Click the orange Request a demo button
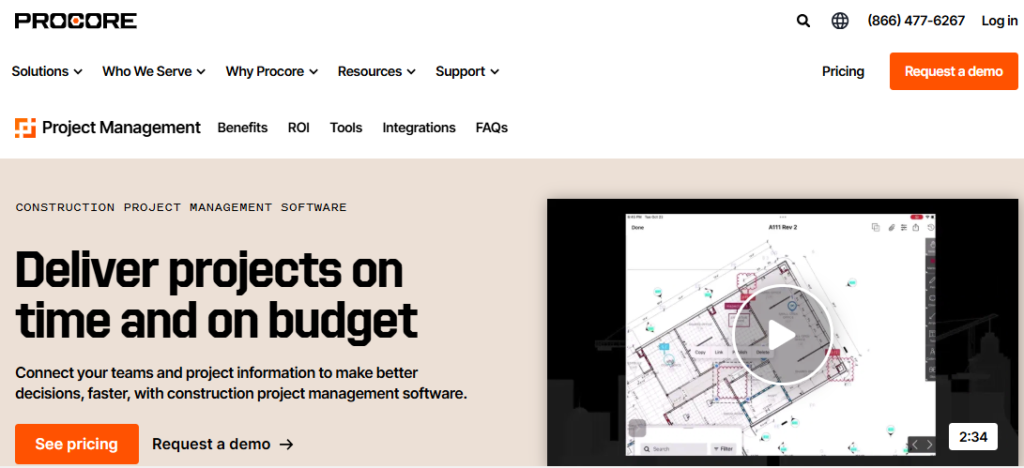 click(x=953, y=71)
